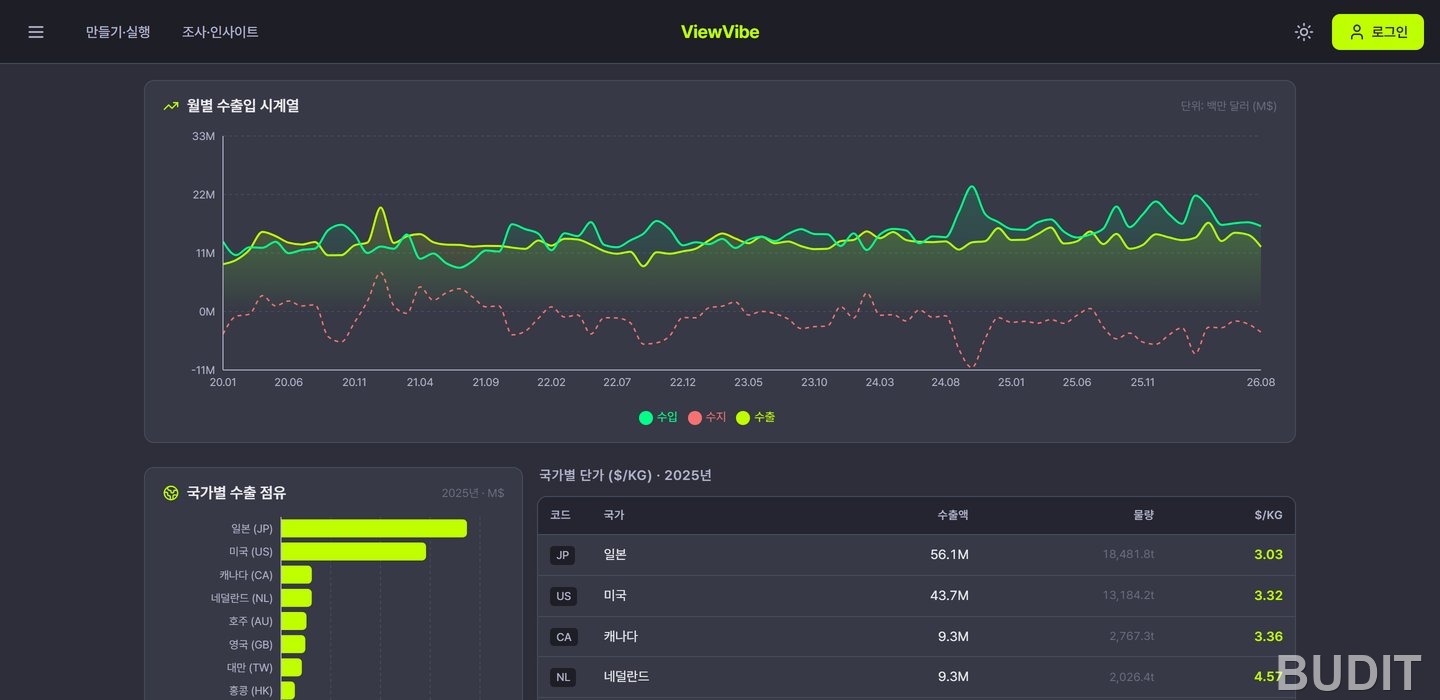Open the 조사·인사이트 menu
This screenshot has width=1440, height=700.
[220, 32]
